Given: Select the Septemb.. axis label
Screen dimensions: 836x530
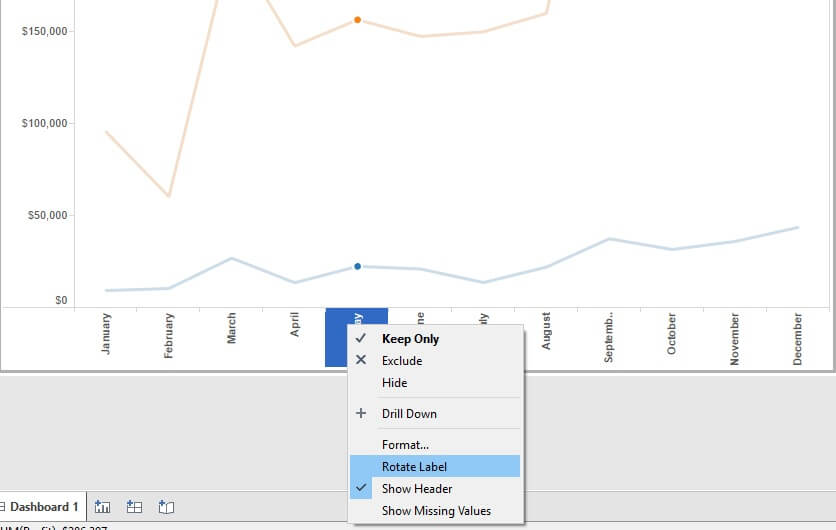Looking at the screenshot, I should 609,337.
